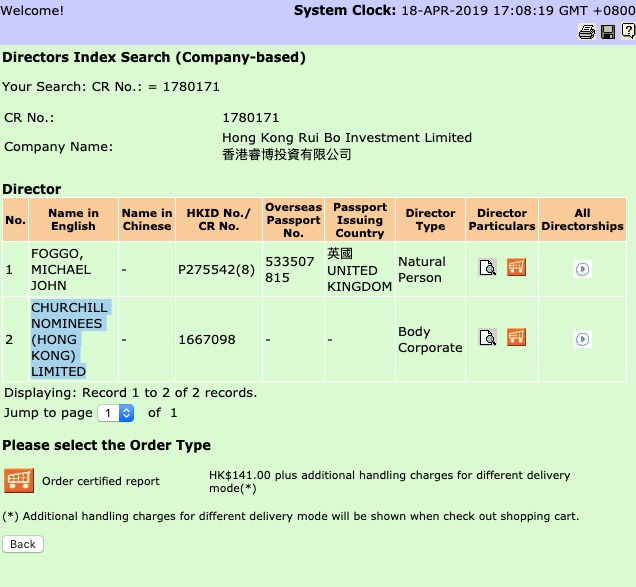Click the print icon at top right

[x=586, y=32]
